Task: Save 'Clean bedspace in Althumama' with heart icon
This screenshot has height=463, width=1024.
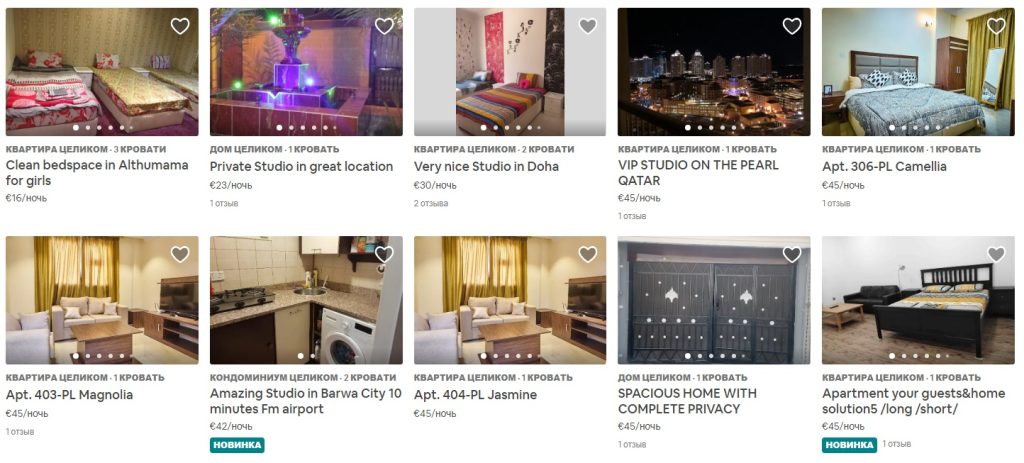Action: click(180, 26)
